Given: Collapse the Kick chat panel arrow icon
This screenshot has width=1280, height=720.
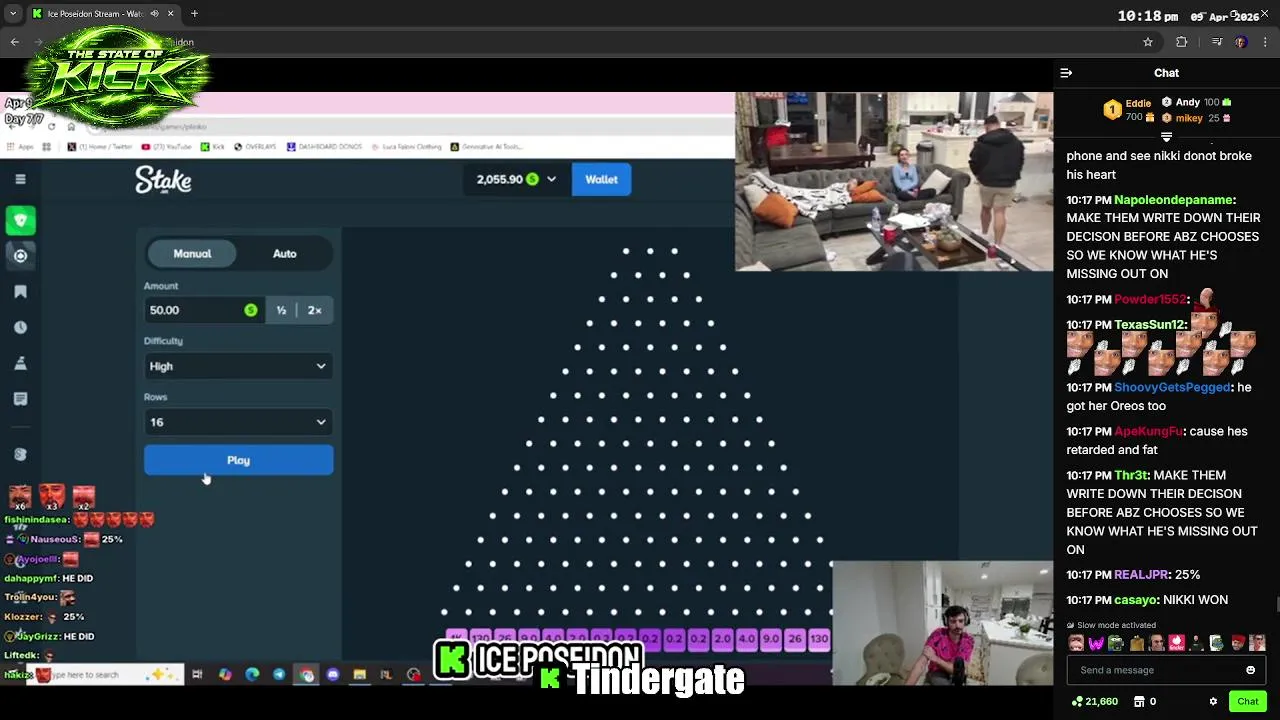Looking at the screenshot, I should point(1066,73).
